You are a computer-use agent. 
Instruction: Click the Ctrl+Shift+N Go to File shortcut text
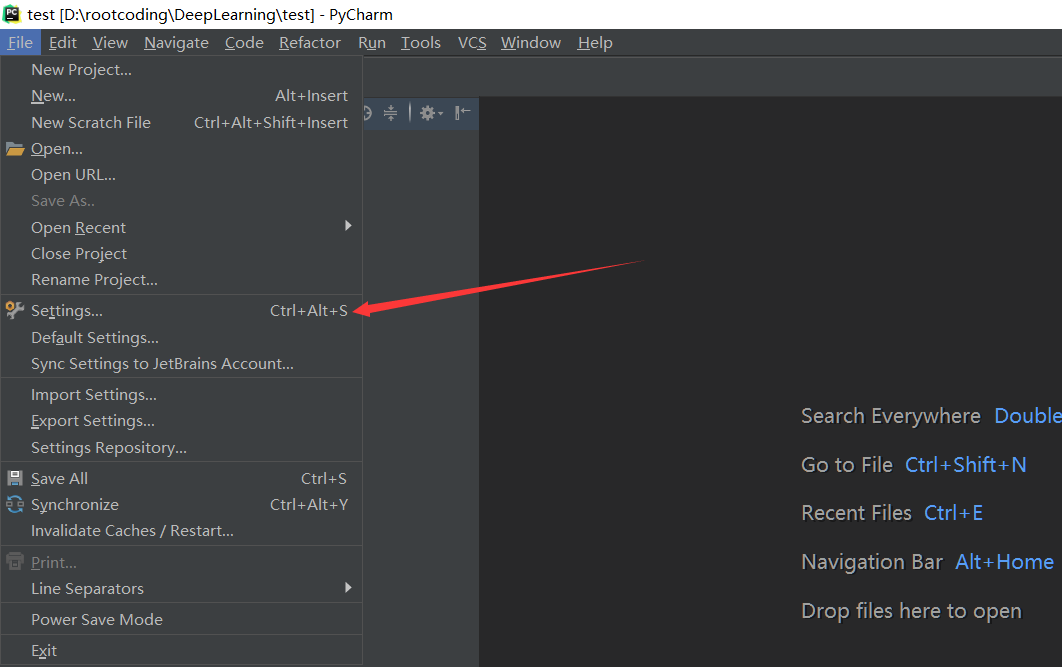click(x=966, y=465)
